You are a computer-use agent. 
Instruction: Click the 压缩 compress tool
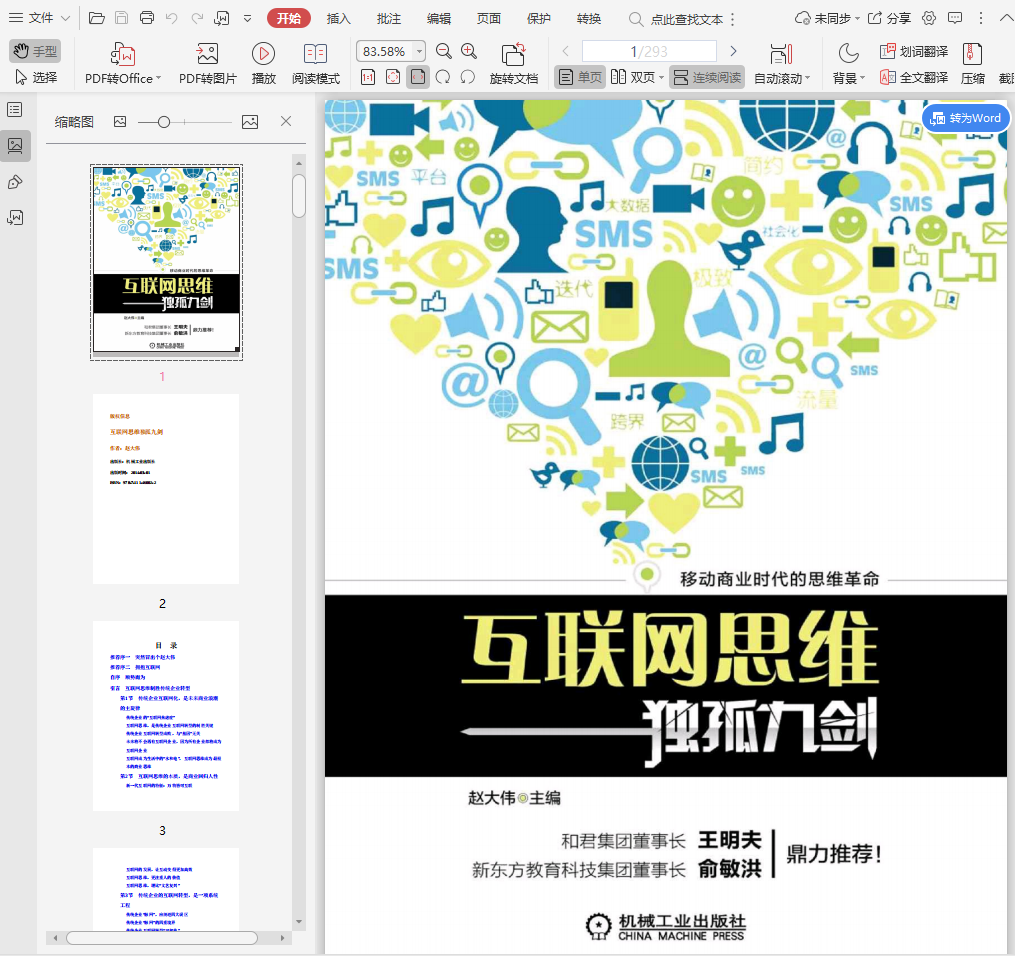(x=972, y=63)
